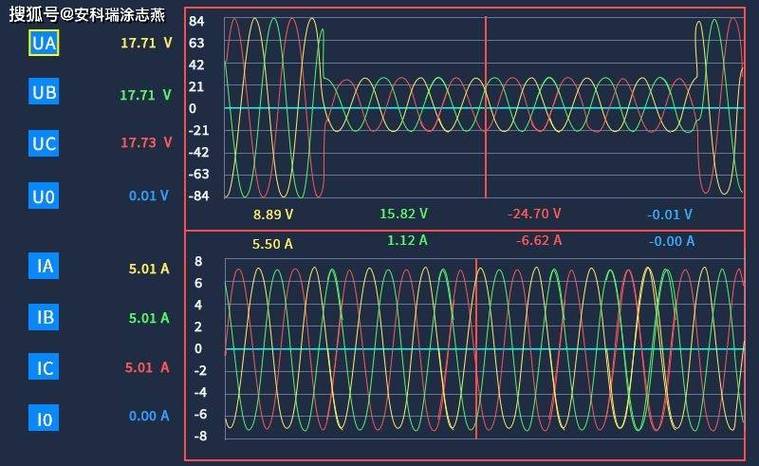Toggle the UC voltage channel button
Viewport: 759px width, 466px height.
tap(44, 143)
